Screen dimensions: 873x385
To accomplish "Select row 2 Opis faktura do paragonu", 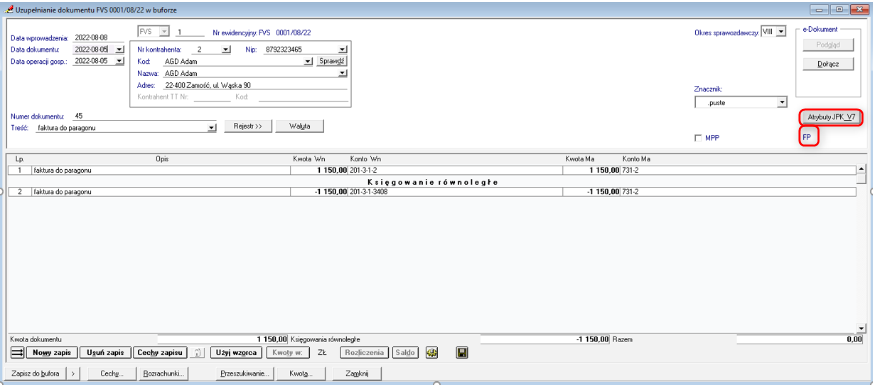I will (x=161, y=192).
